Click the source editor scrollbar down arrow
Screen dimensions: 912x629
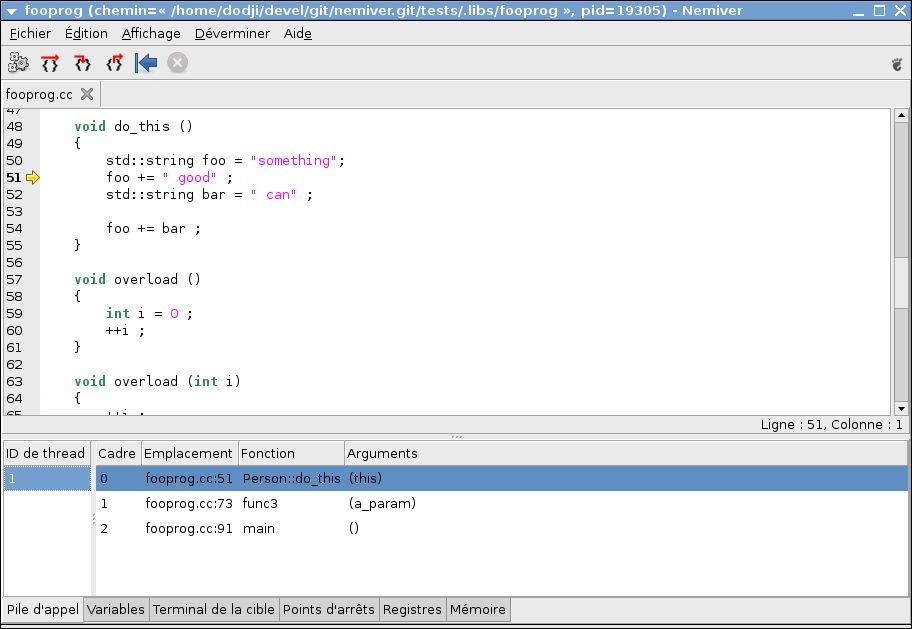point(901,408)
